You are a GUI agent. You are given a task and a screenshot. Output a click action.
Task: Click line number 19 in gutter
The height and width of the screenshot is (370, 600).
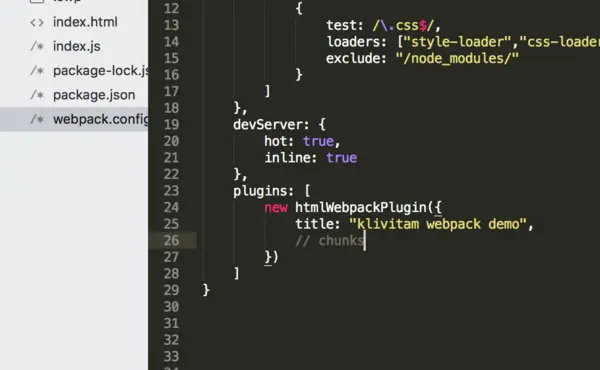171,124
